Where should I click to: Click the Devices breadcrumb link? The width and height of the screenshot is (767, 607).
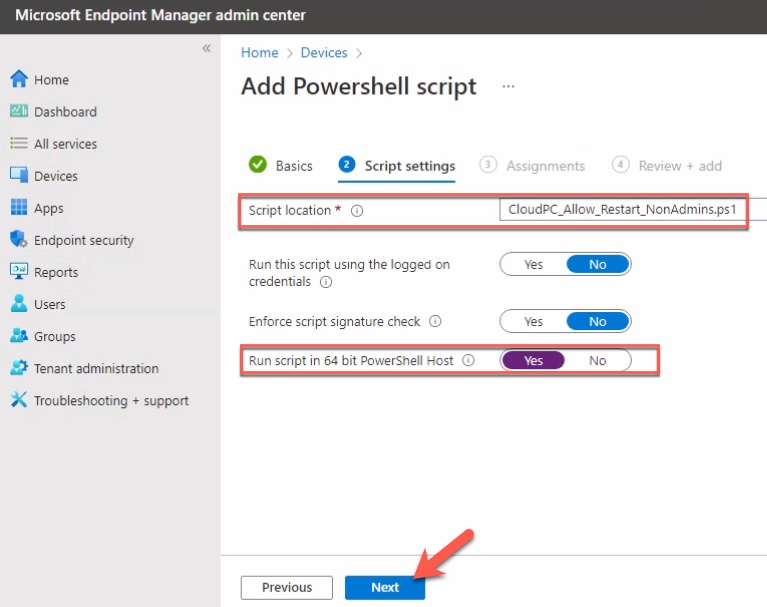pos(324,52)
